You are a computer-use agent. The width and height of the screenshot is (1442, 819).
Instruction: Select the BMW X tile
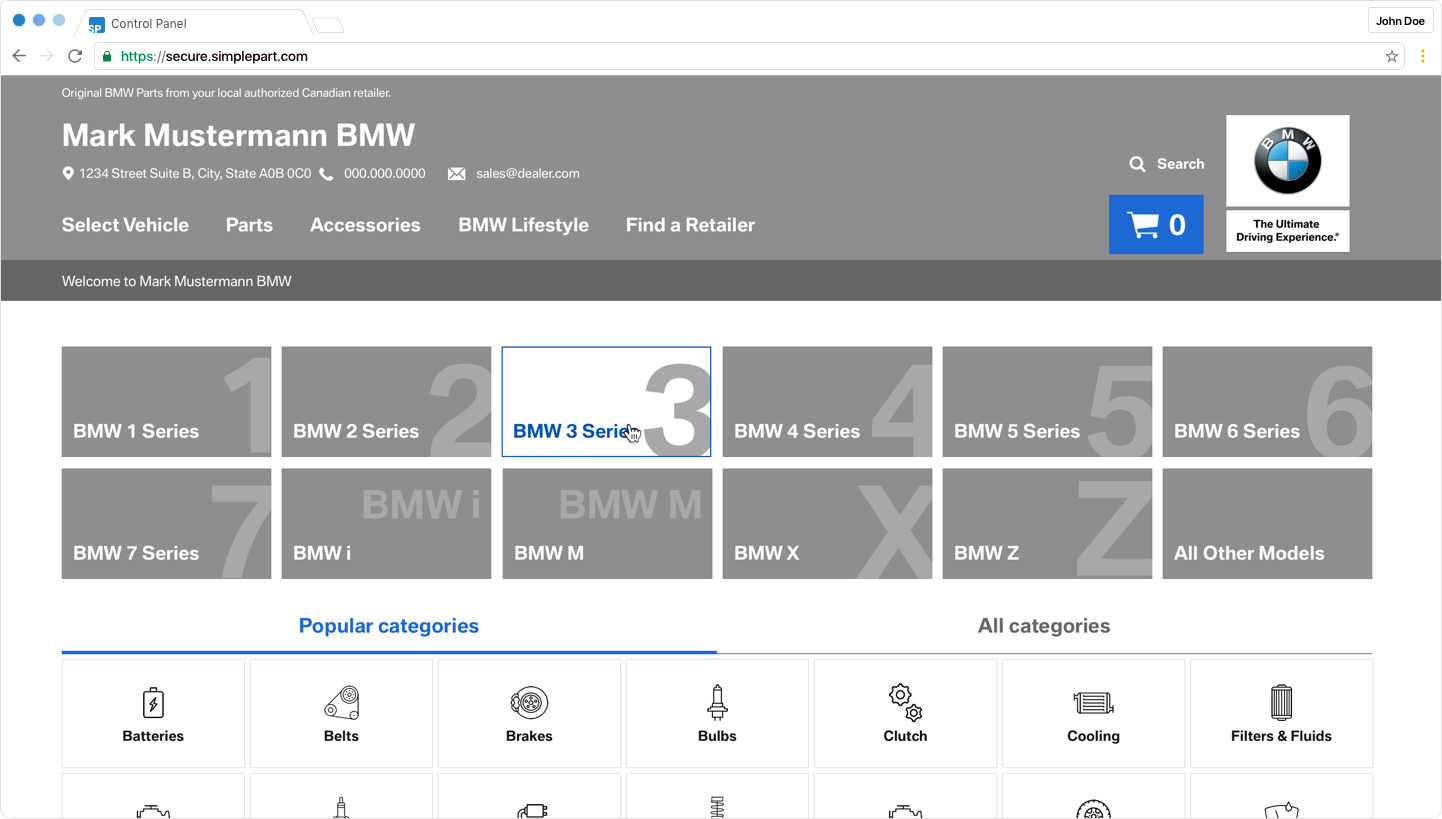[827, 524]
